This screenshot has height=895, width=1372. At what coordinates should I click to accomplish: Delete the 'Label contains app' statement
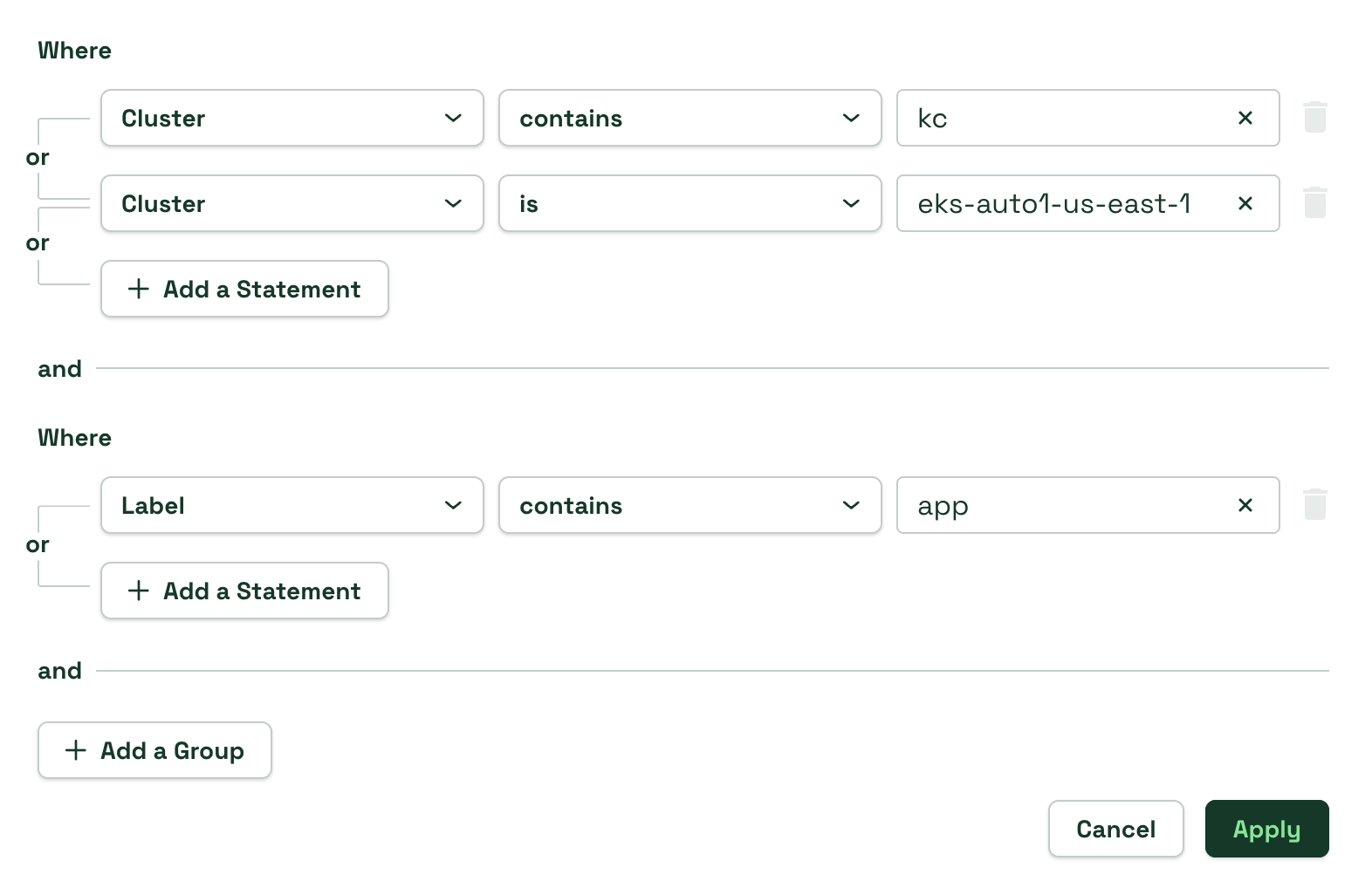click(1314, 505)
